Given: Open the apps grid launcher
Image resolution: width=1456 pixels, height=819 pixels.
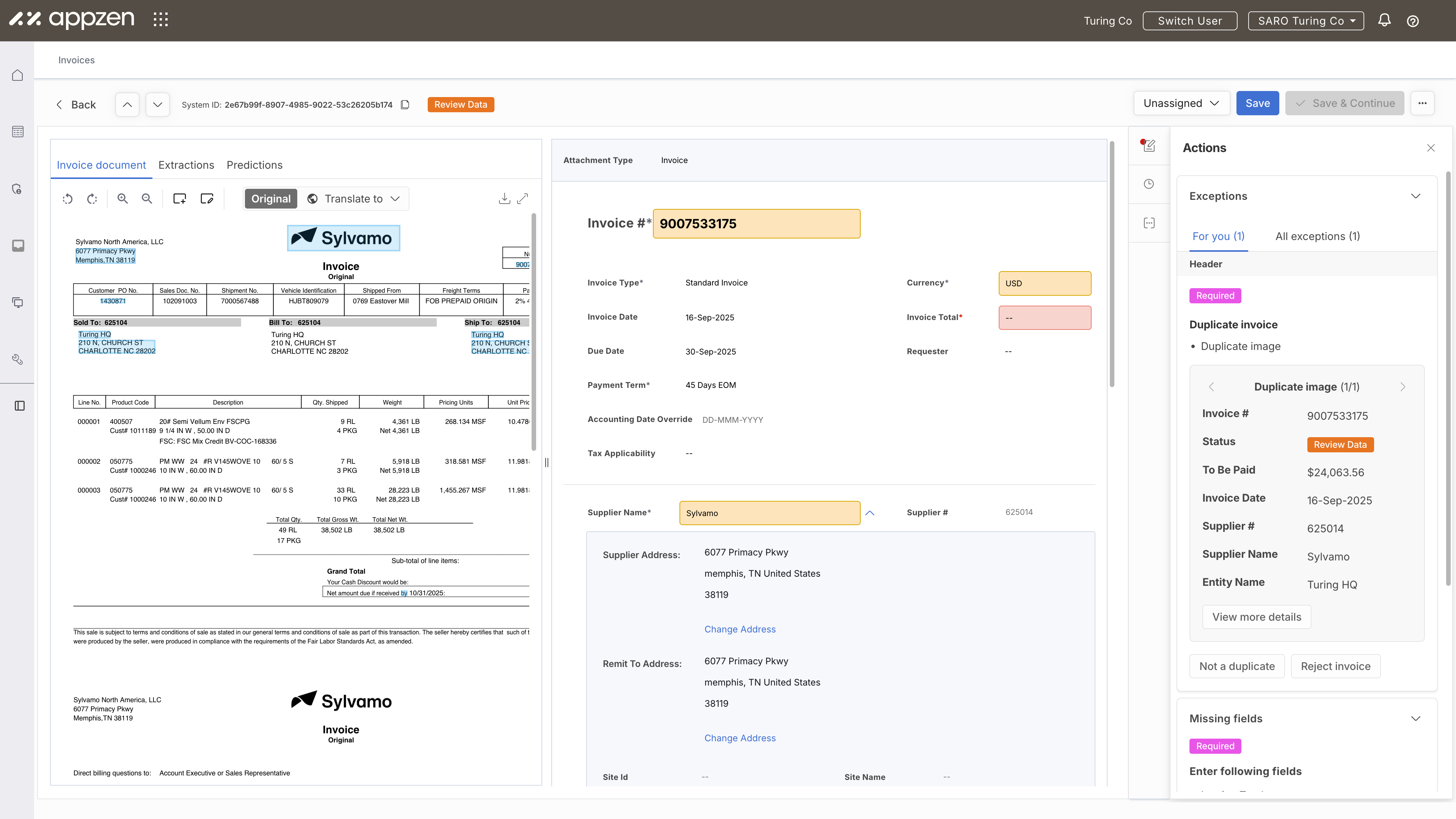Looking at the screenshot, I should point(160,20).
